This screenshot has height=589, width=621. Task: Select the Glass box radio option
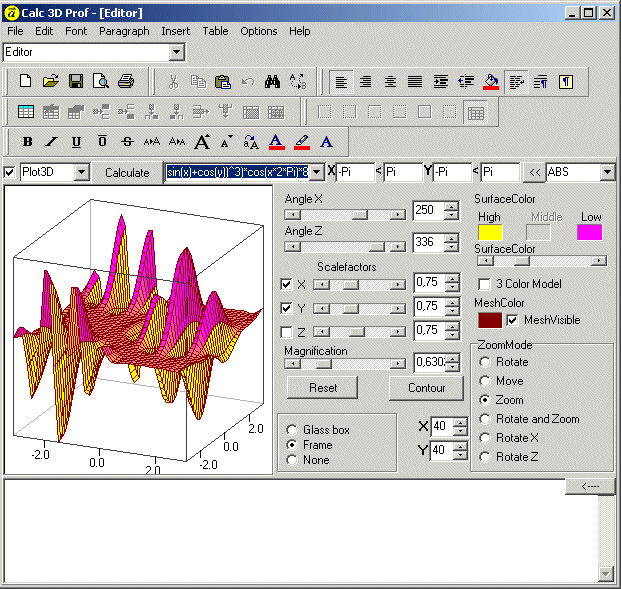coord(292,430)
